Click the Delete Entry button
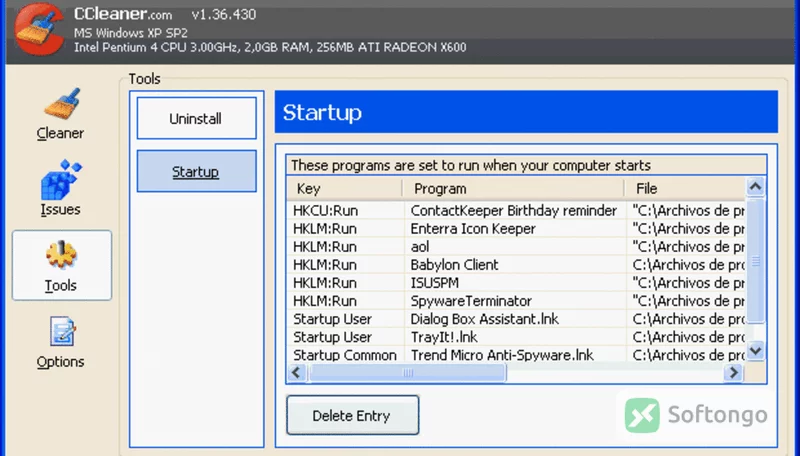 [353, 415]
